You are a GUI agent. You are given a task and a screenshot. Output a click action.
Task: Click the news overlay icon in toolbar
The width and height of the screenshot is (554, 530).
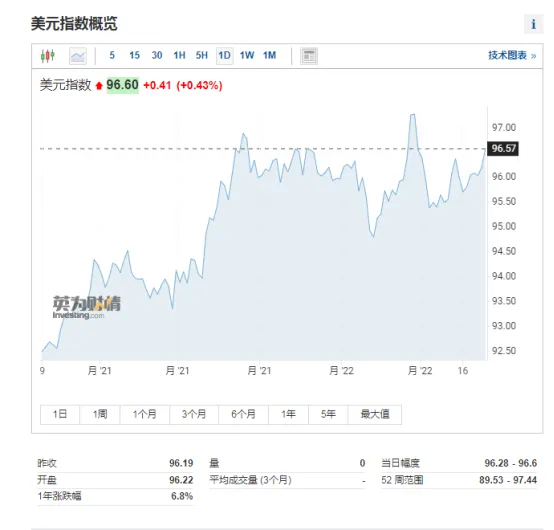pos(309,56)
